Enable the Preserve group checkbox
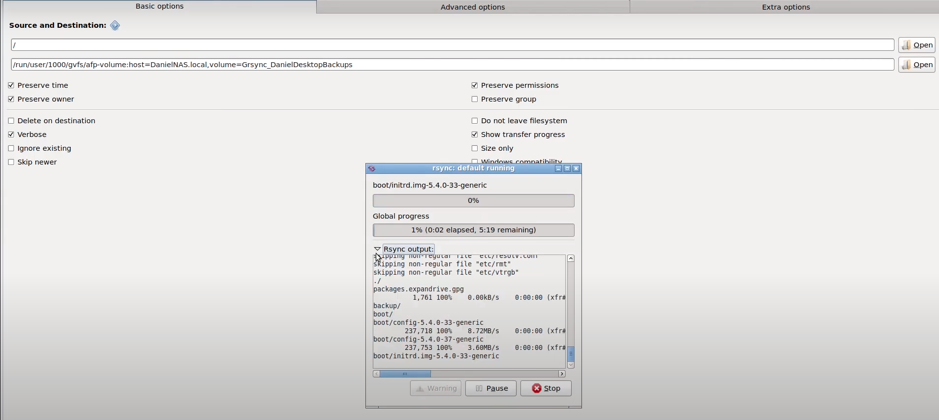 [x=475, y=100]
